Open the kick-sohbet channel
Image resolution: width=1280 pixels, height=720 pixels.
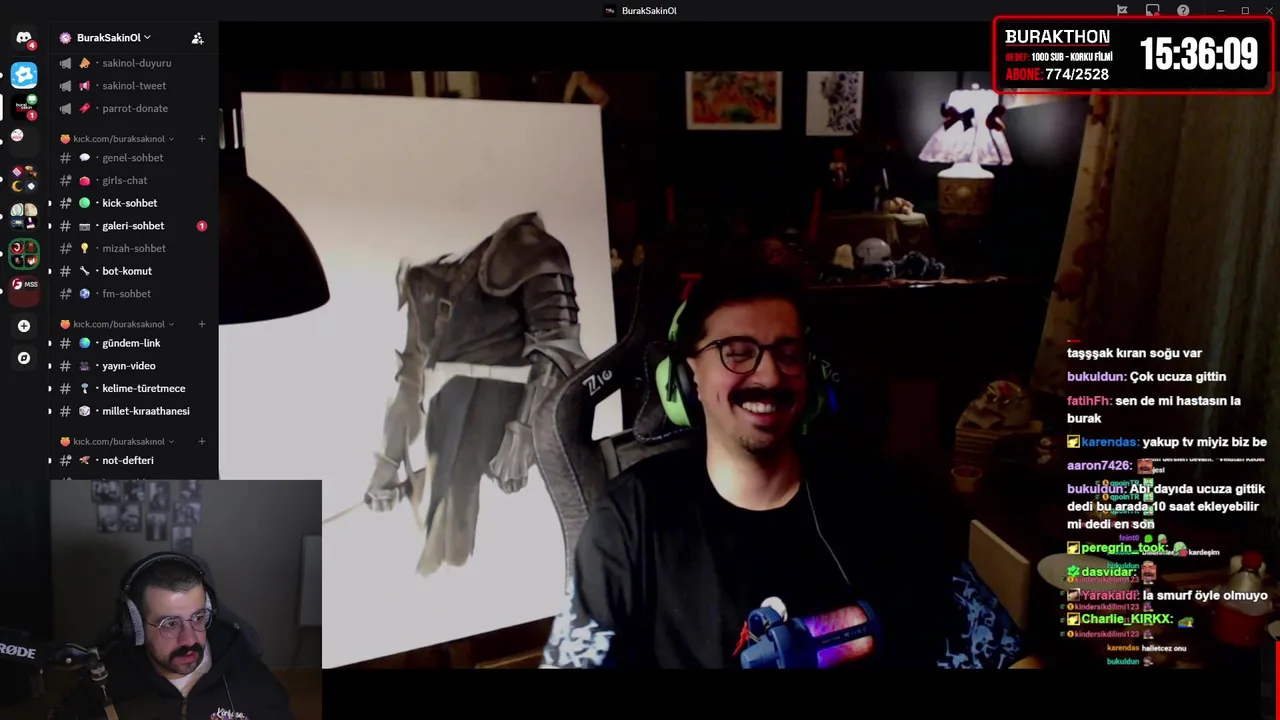(x=133, y=203)
